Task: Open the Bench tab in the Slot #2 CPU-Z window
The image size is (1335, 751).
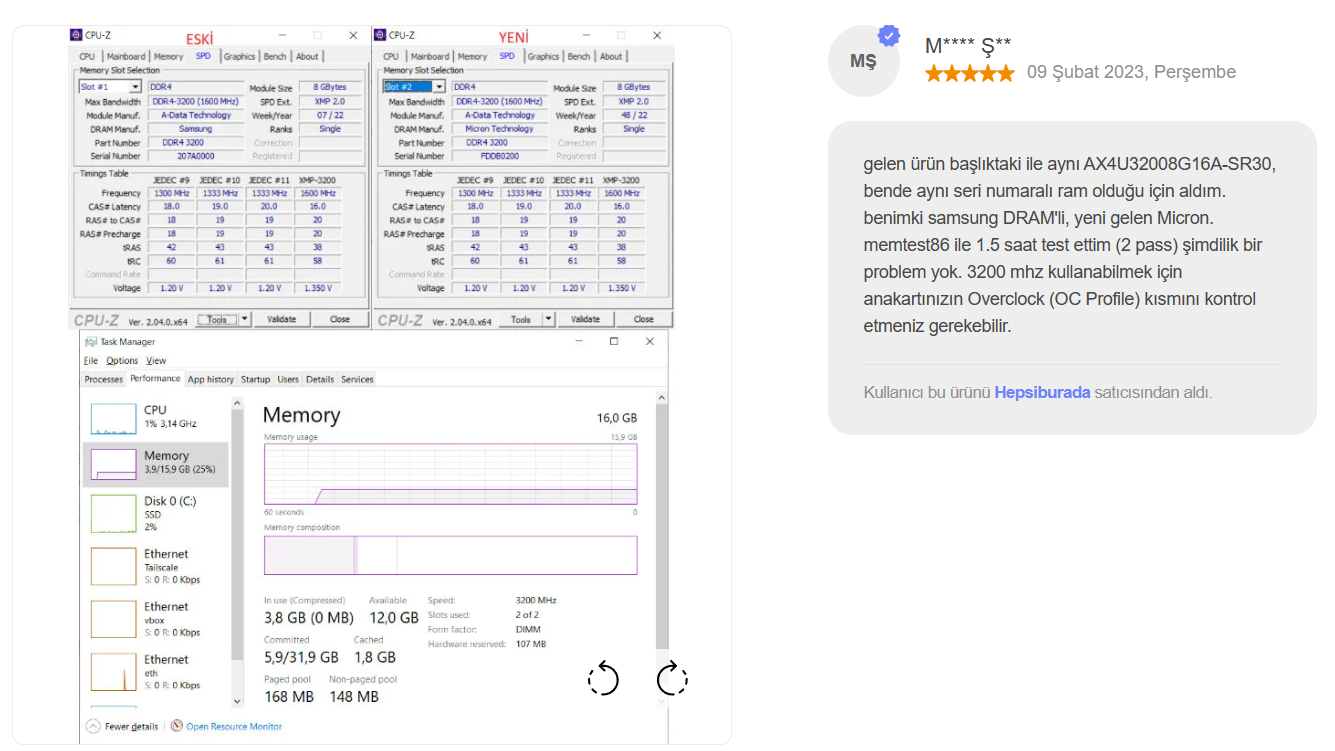Action: (579, 57)
